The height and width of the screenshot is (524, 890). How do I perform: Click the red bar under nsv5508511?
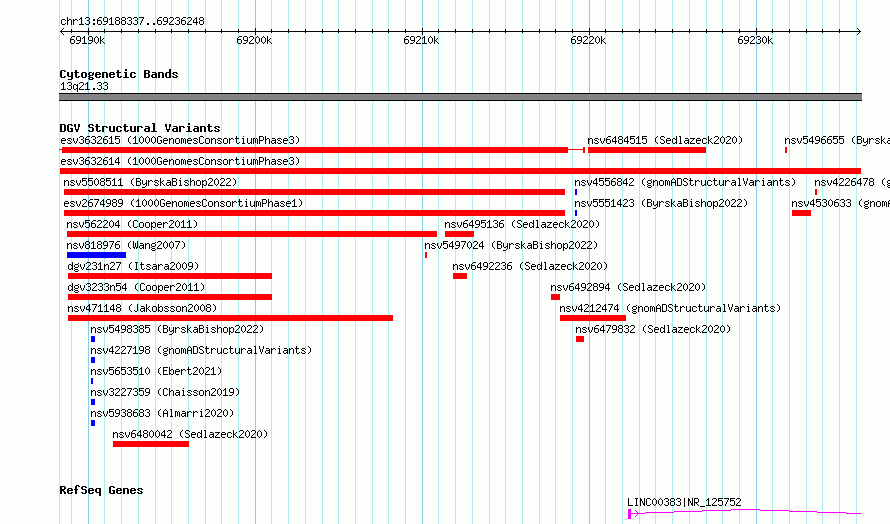pos(314,192)
